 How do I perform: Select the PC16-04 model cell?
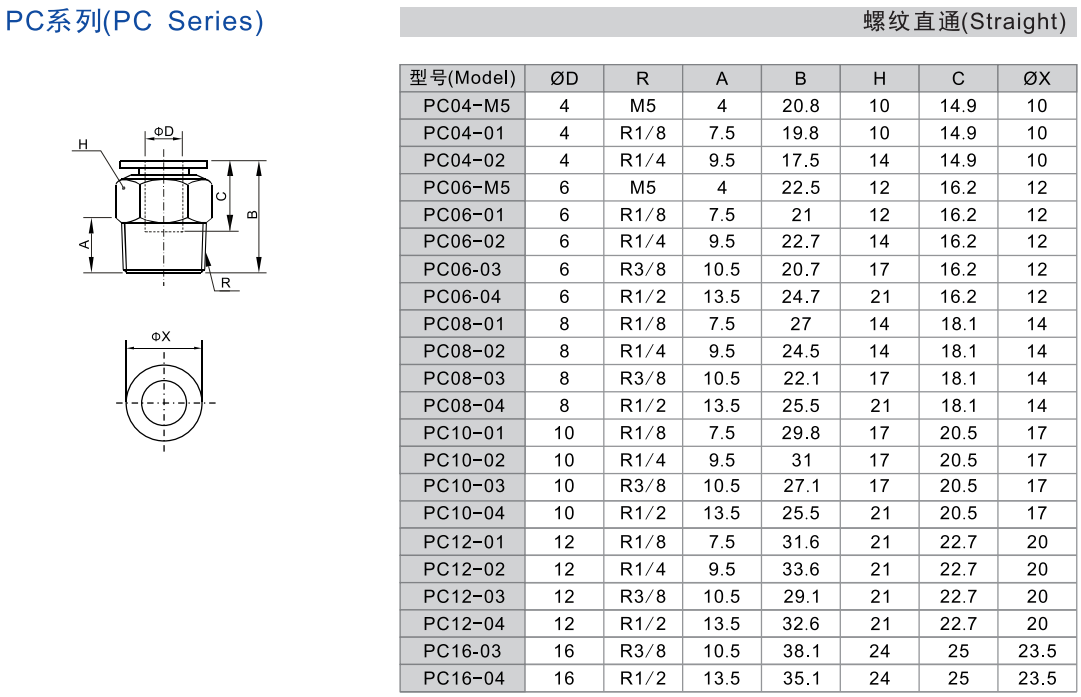coord(462,678)
